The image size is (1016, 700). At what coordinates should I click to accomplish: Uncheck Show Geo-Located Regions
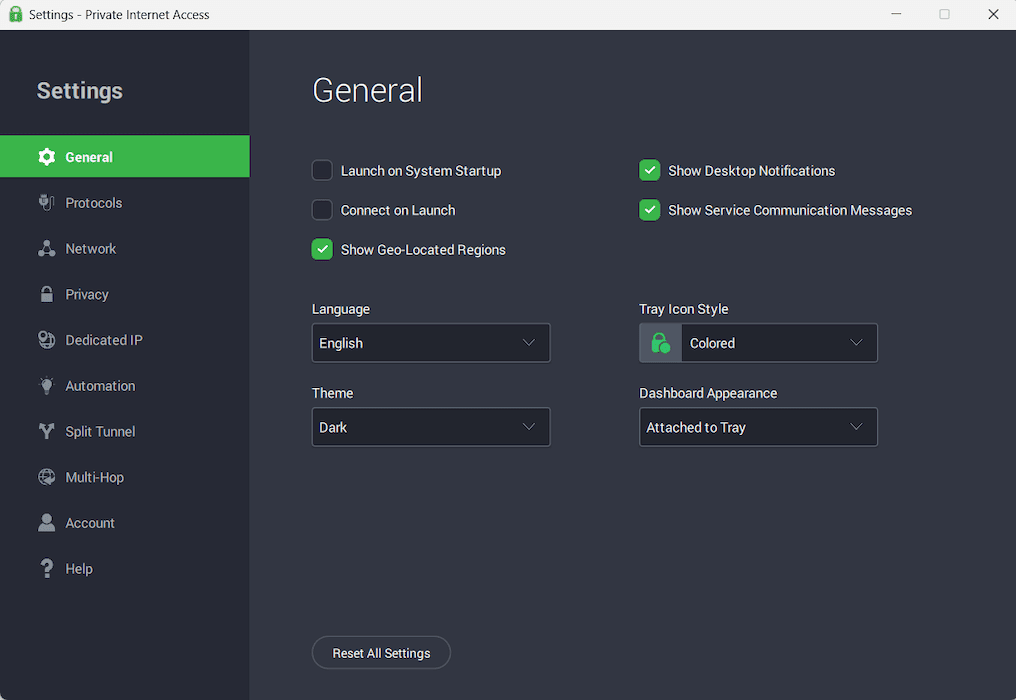(322, 249)
